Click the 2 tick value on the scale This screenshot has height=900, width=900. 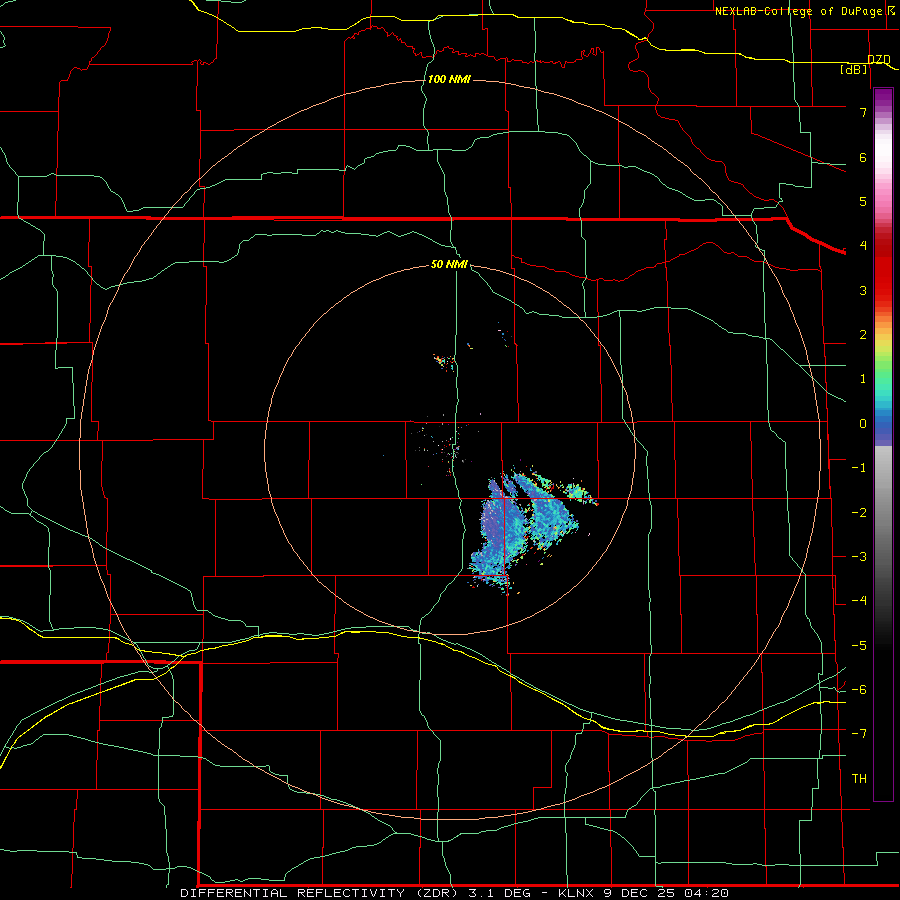click(863, 335)
